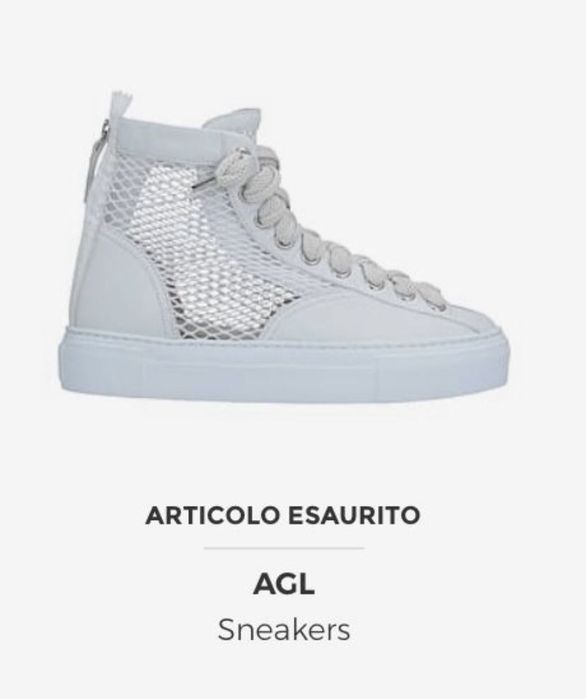
Task: Open the Sneakers category link
Action: pyautogui.click(x=284, y=630)
